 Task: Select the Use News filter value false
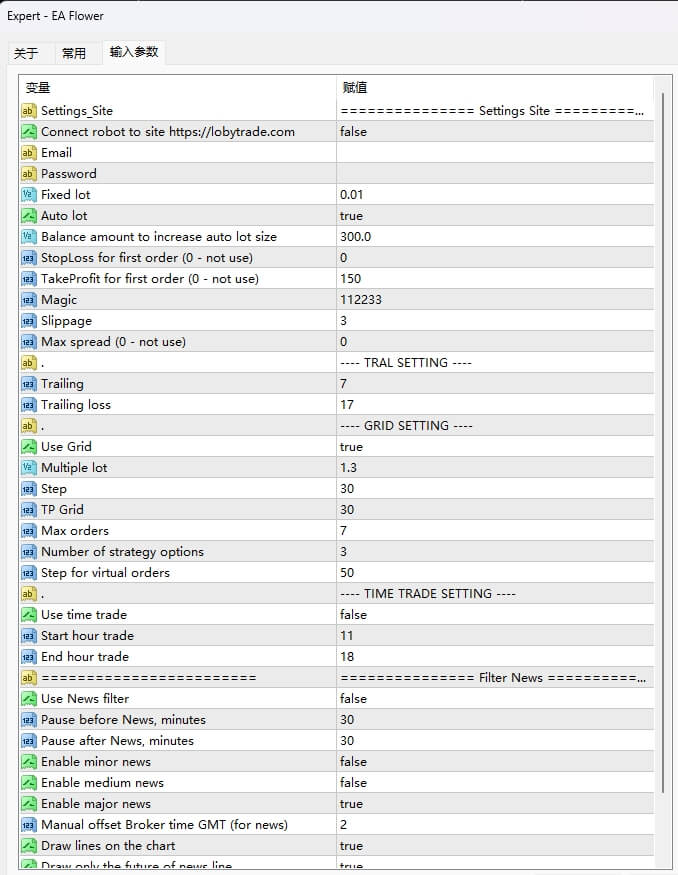[353, 699]
